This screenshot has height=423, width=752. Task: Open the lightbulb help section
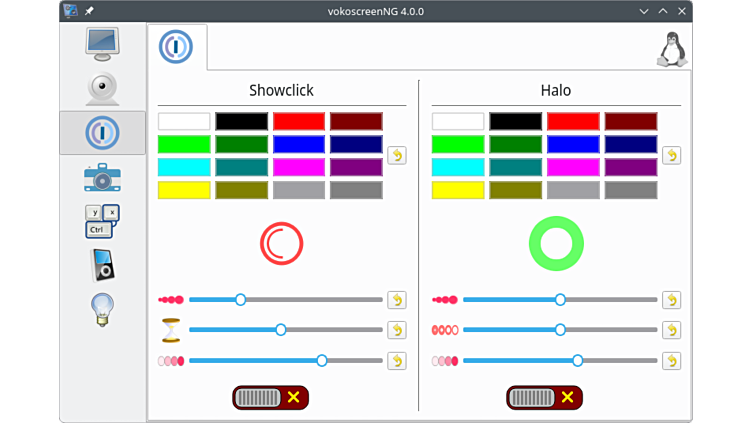(x=102, y=309)
